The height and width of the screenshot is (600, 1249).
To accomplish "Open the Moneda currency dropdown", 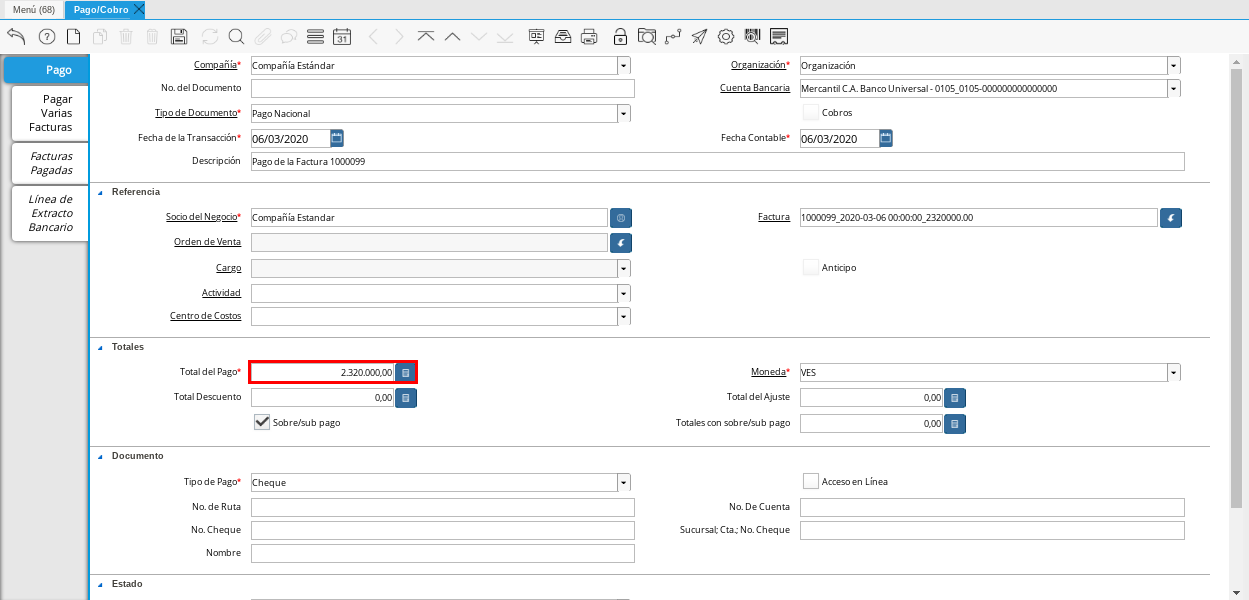I will tap(1173, 372).
